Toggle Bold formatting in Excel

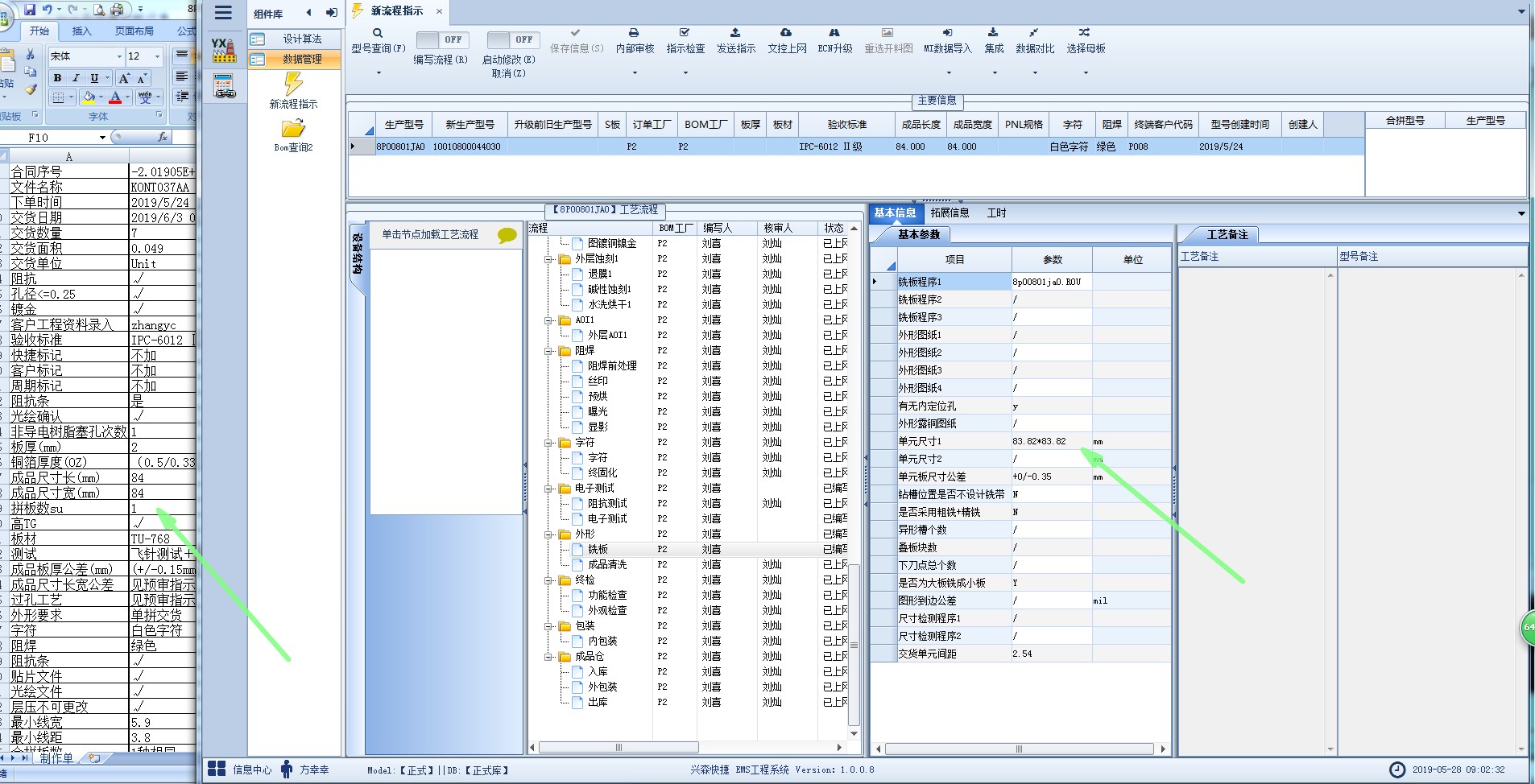coord(57,78)
